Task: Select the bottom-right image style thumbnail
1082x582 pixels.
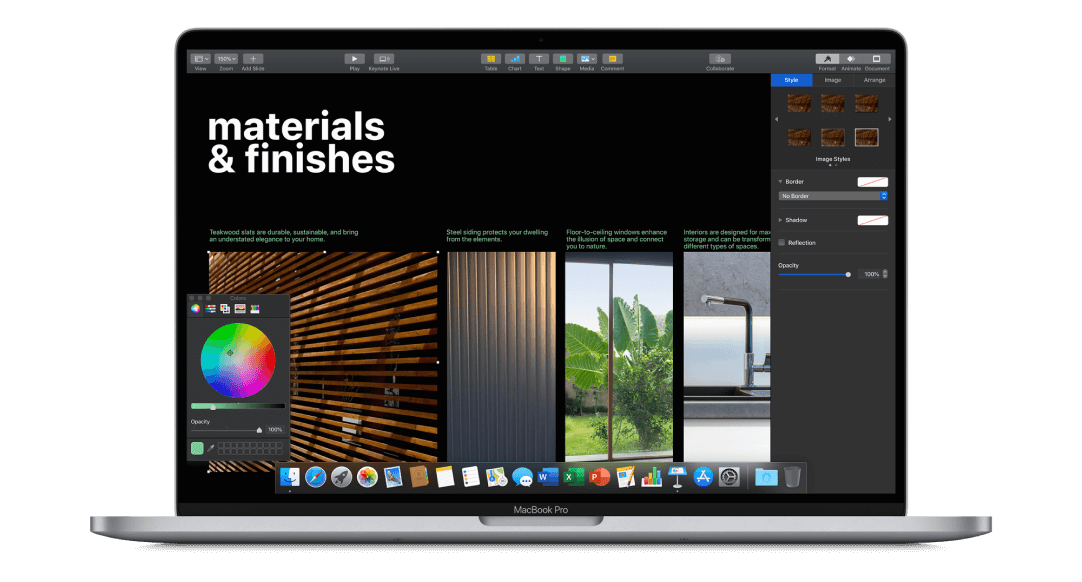Action: pos(866,137)
